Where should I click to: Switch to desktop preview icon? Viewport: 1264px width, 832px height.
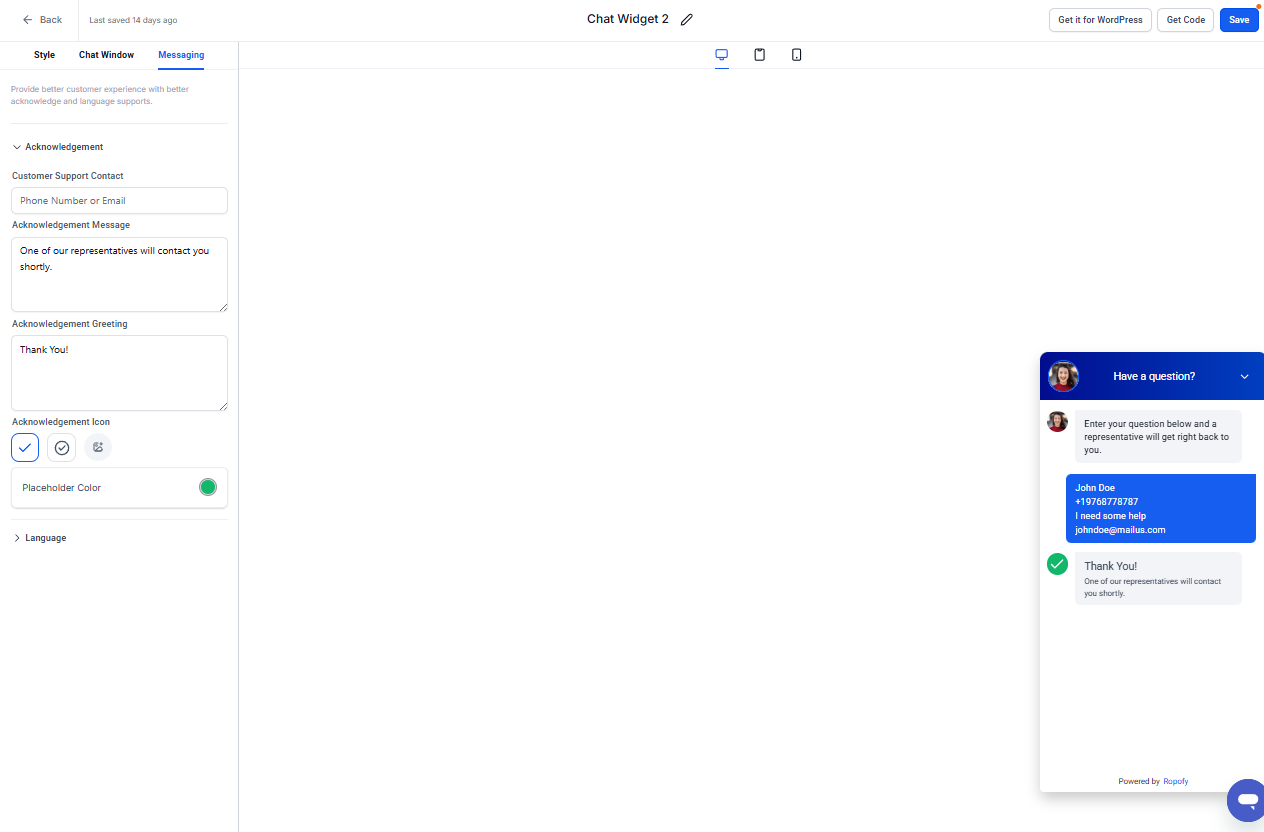[x=722, y=55]
